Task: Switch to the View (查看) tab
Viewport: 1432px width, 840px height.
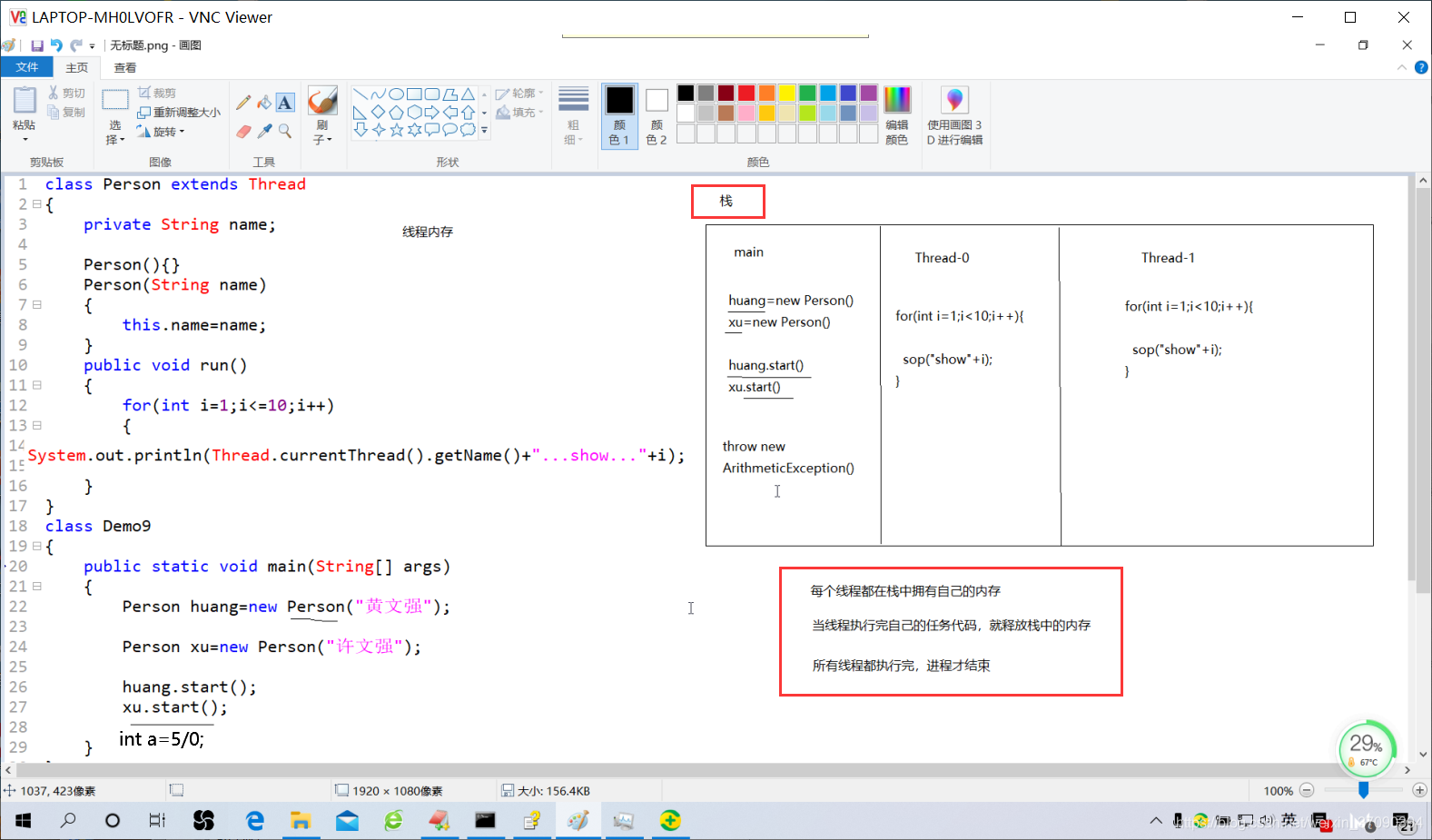Action: coord(125,67)
